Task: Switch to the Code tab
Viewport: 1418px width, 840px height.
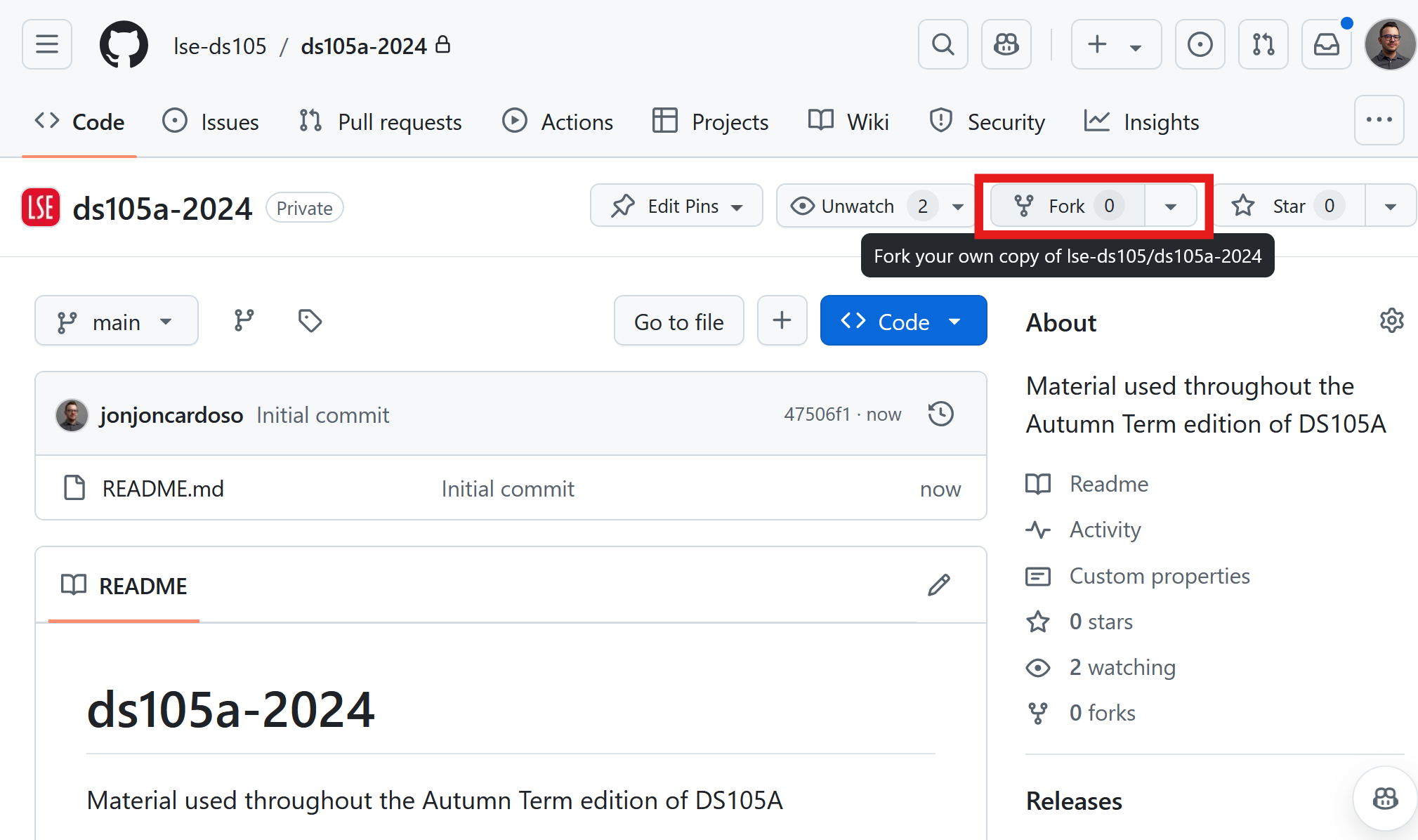Action: point(79,122)
